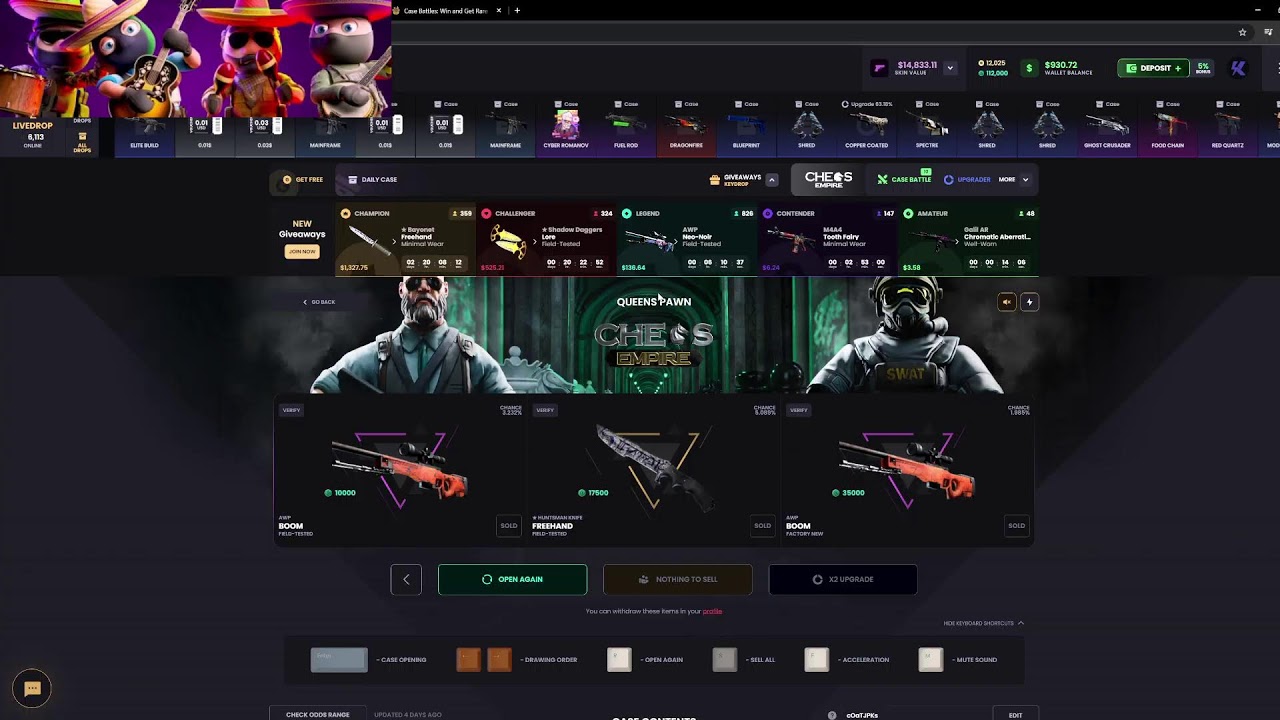The height and width of the screenshot is (720, 1280).
Task: Click Sold on Huntsman Knife Freehand
Action: [x=763, y=525]
